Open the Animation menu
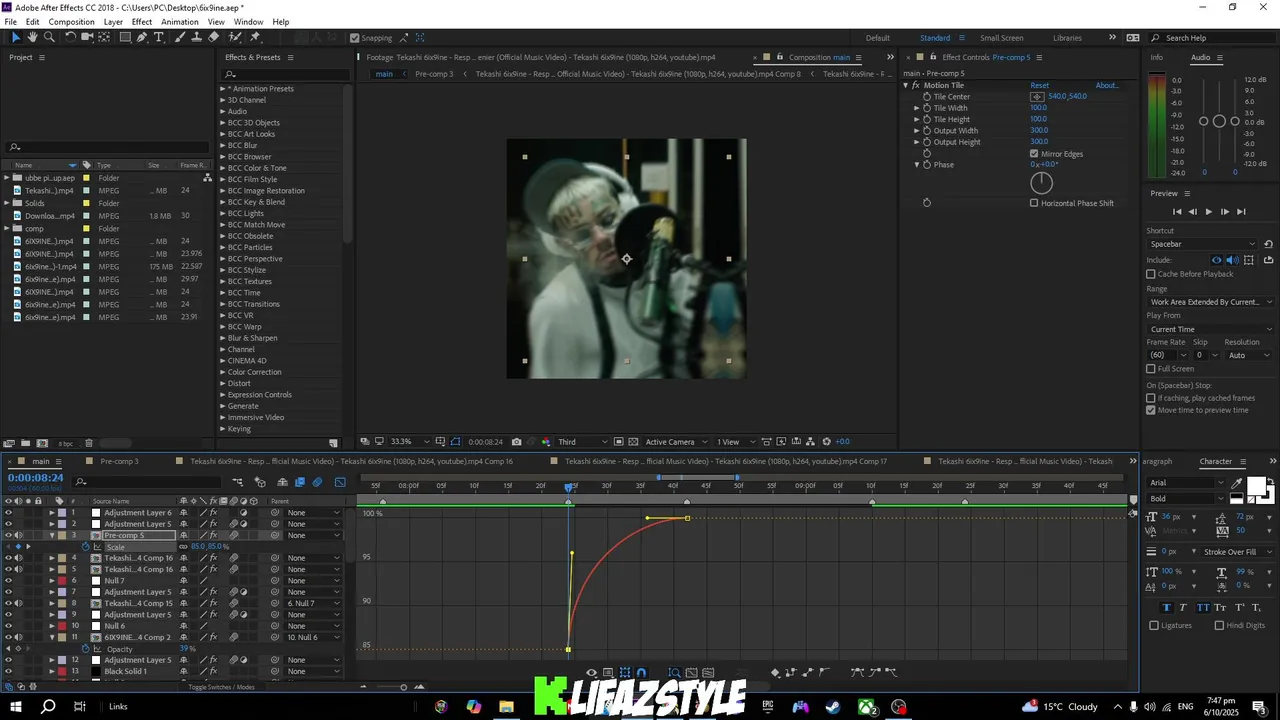Screen dimensions: 1280x720 pos(180,22)
